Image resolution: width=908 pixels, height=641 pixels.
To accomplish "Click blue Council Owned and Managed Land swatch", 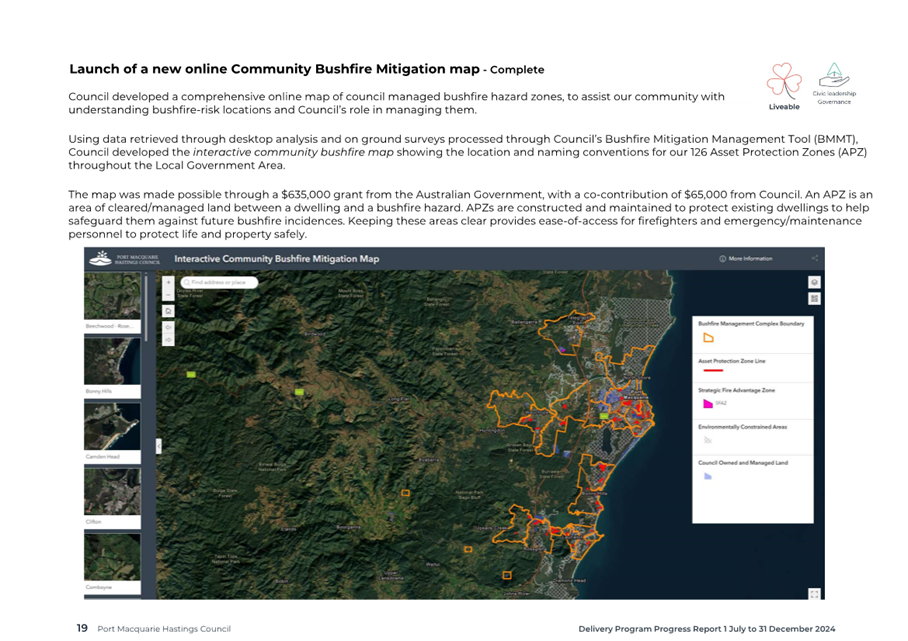I will coord(708,476).
